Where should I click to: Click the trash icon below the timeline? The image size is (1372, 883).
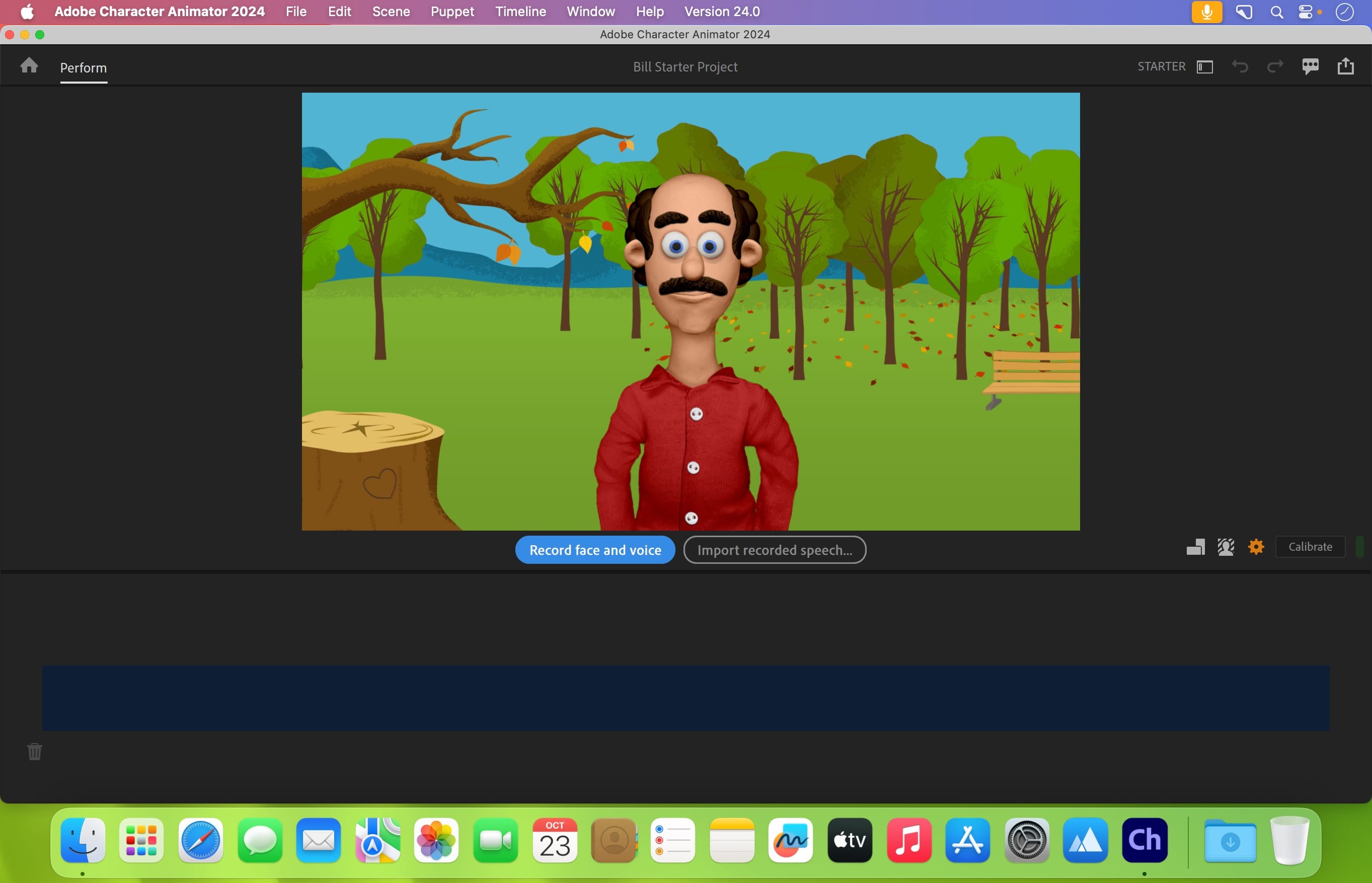tap(34, 751)
